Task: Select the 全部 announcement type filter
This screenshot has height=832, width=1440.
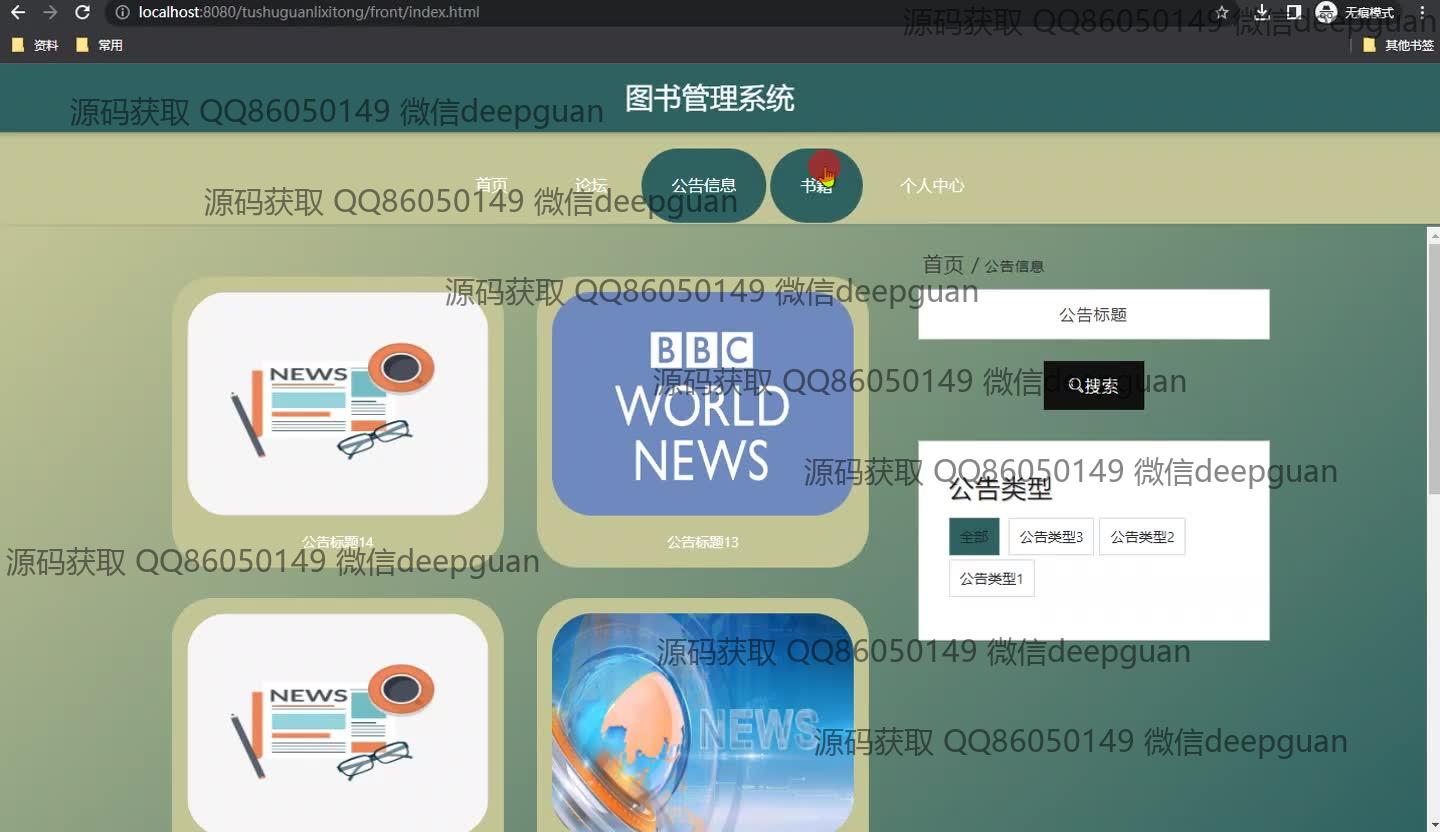Action: (x=974, y=537)
